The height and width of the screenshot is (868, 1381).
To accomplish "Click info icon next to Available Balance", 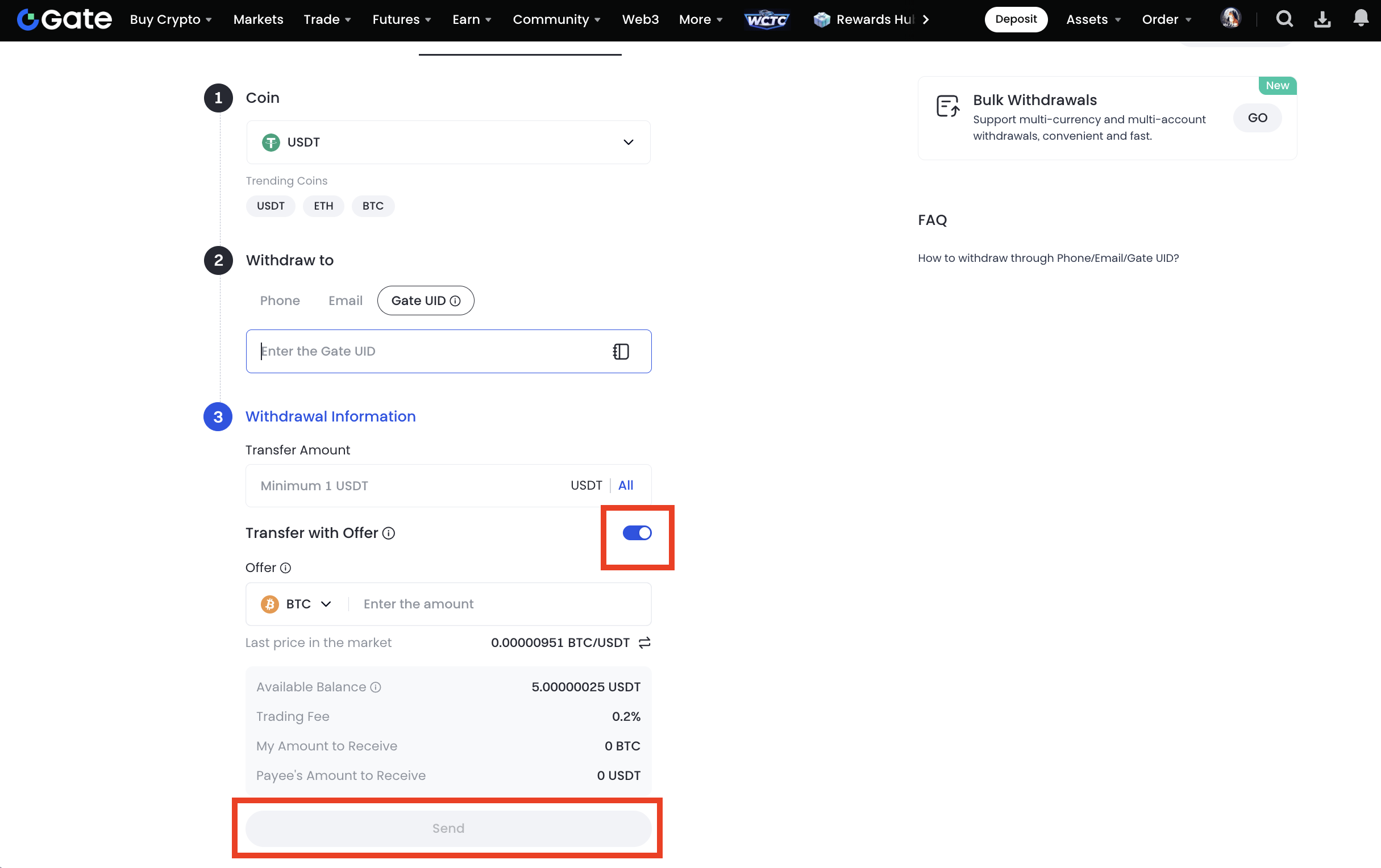I will tap(376, 687).
